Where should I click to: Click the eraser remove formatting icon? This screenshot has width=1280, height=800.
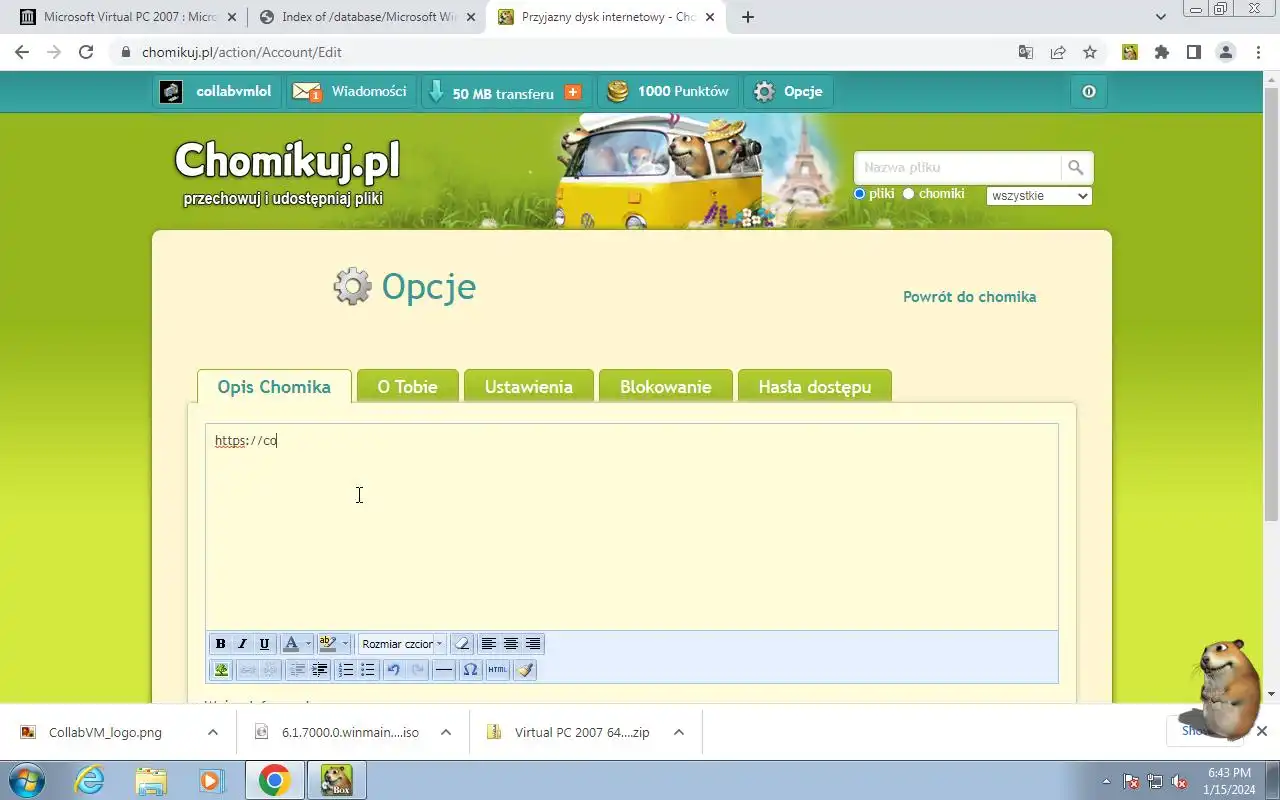click(462, 644)
